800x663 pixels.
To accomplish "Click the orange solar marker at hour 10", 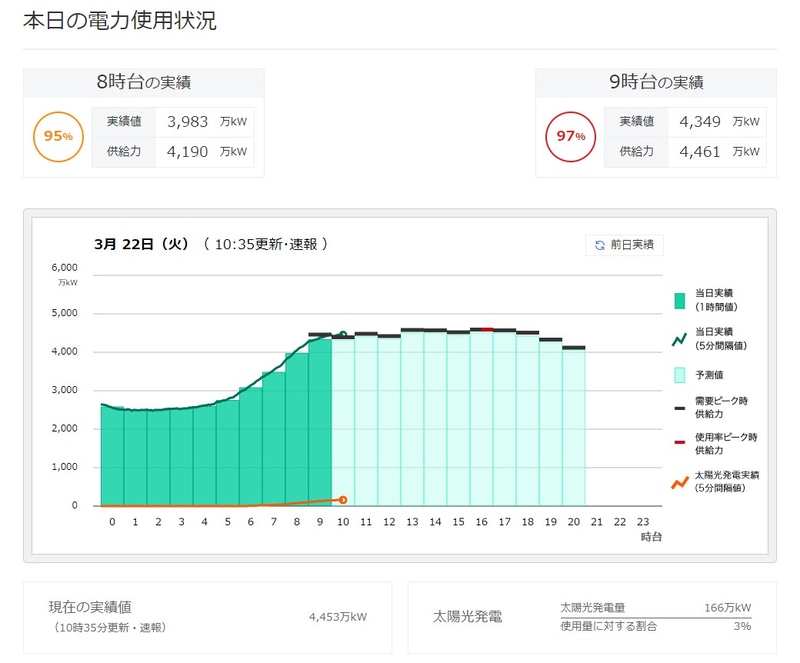I will point(341,501).
